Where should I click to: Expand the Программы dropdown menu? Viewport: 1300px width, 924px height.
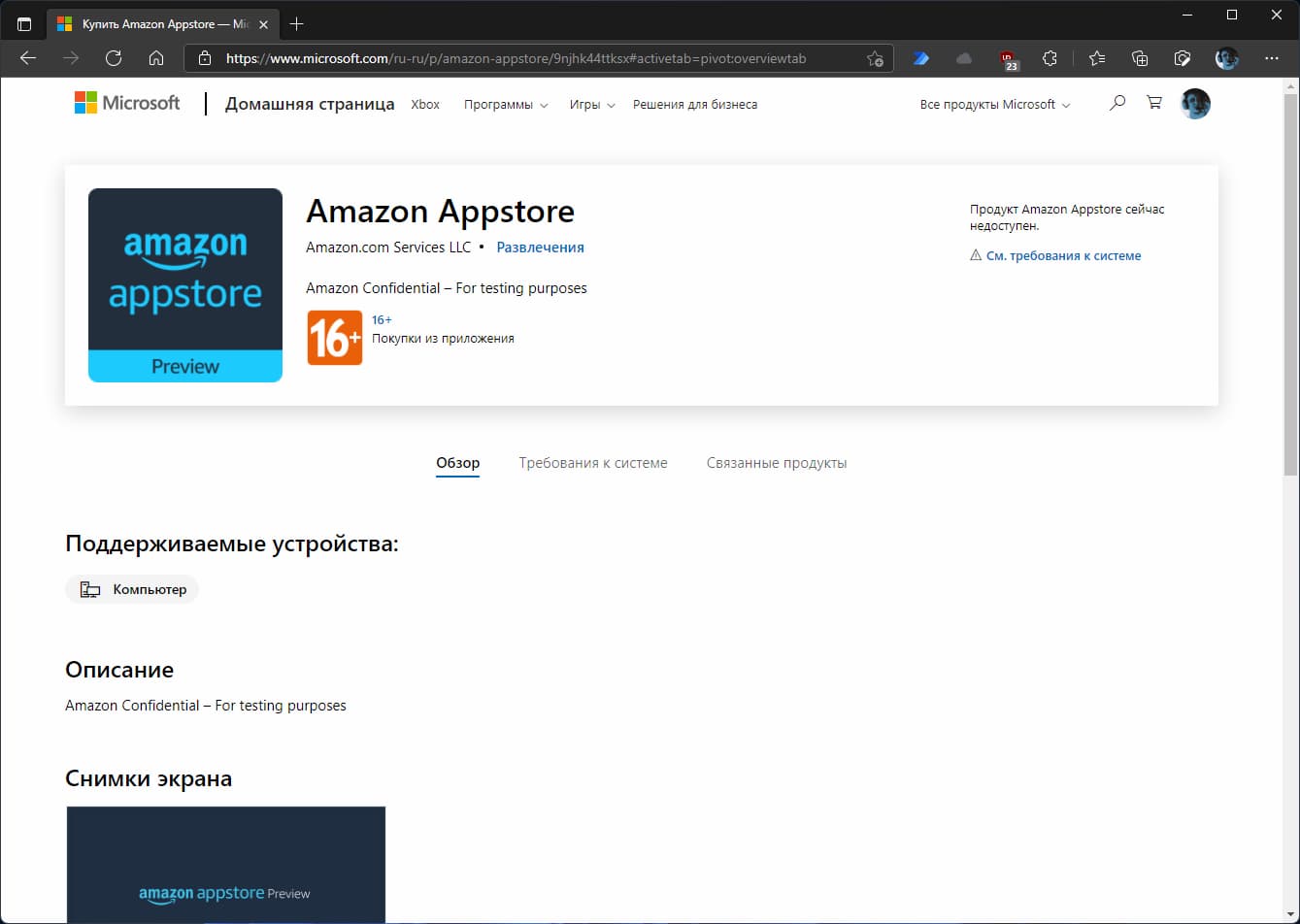[x=506, y=104]
